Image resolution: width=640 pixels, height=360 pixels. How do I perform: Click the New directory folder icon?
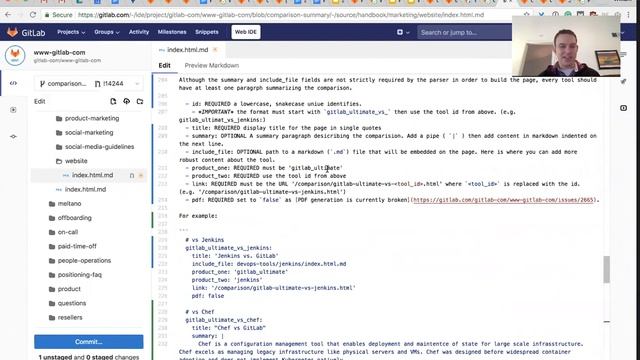[140, 101]
